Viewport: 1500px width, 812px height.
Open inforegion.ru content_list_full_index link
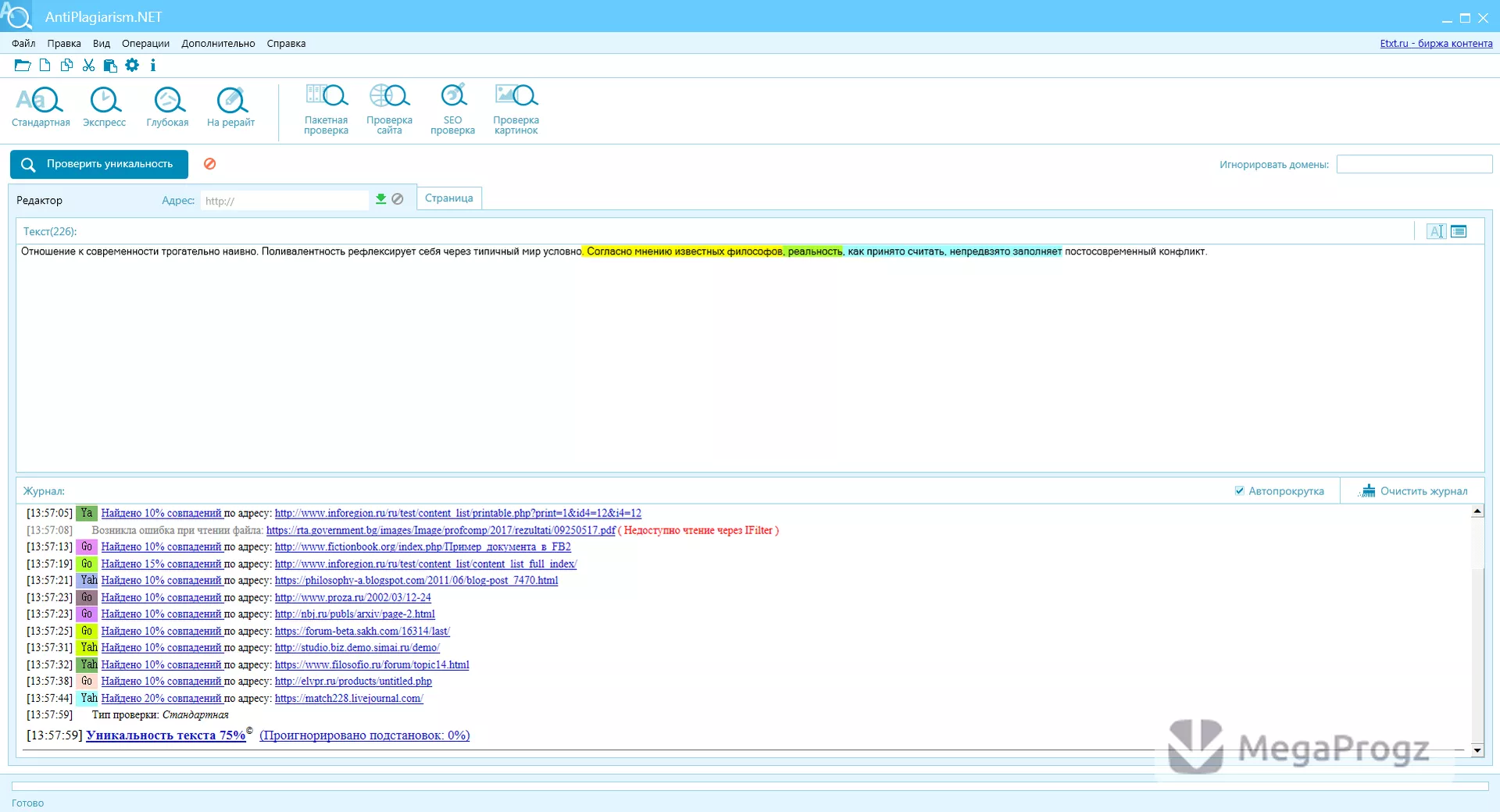[x=426, y=564]
